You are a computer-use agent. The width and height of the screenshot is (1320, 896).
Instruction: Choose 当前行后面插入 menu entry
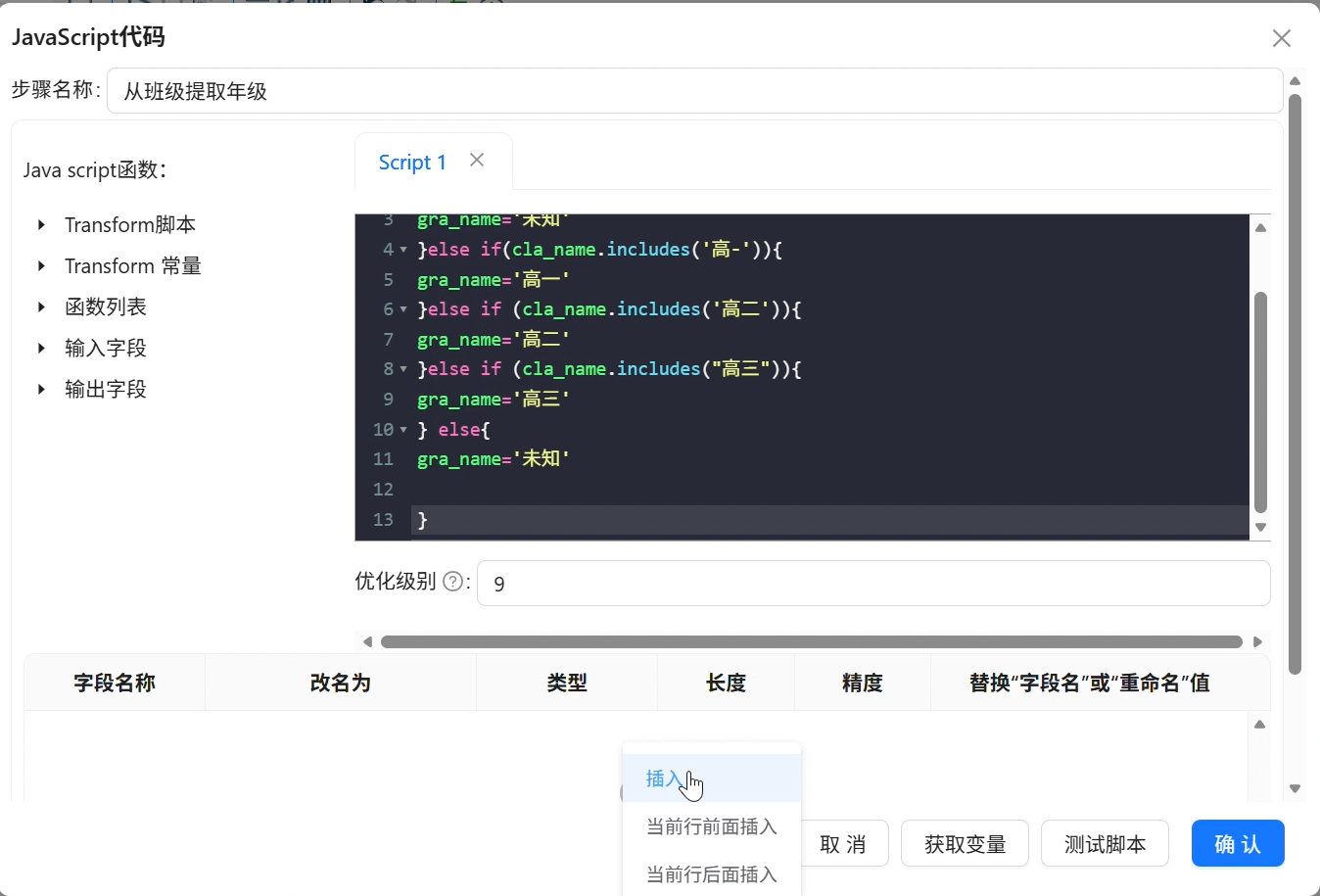coord(712,873)
